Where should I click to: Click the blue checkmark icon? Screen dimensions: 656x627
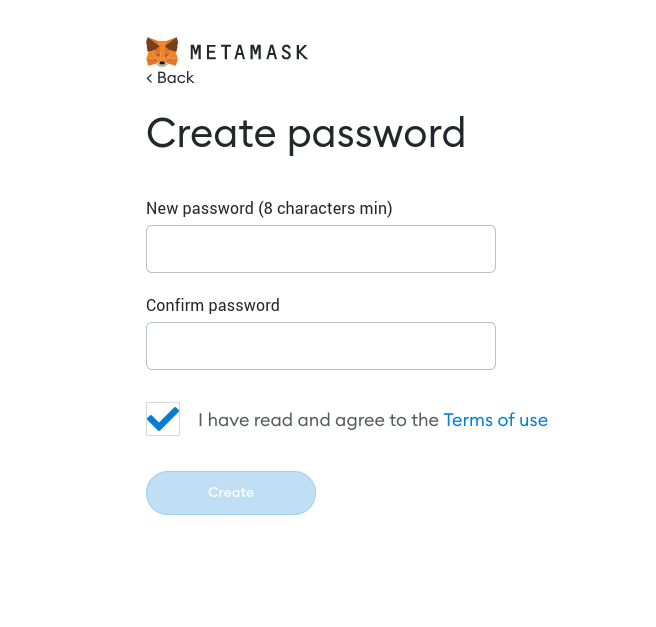(x=163, y=419)
